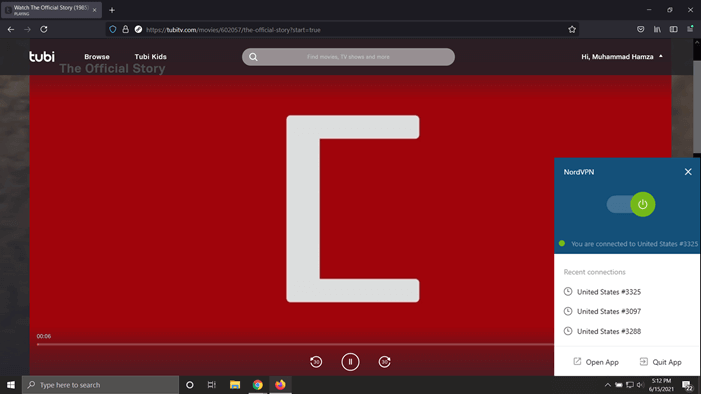
Task: Click the autoplay permission icon in address bar
Action: 138,30
